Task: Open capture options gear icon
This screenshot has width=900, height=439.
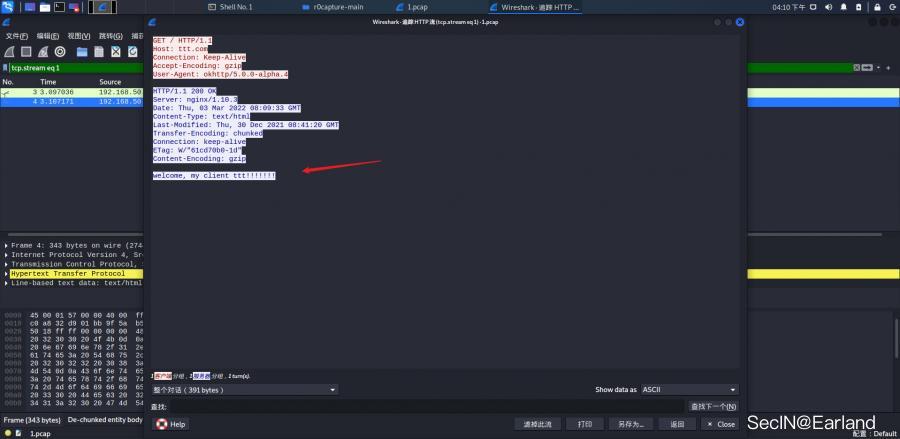Action: point(60,51)
